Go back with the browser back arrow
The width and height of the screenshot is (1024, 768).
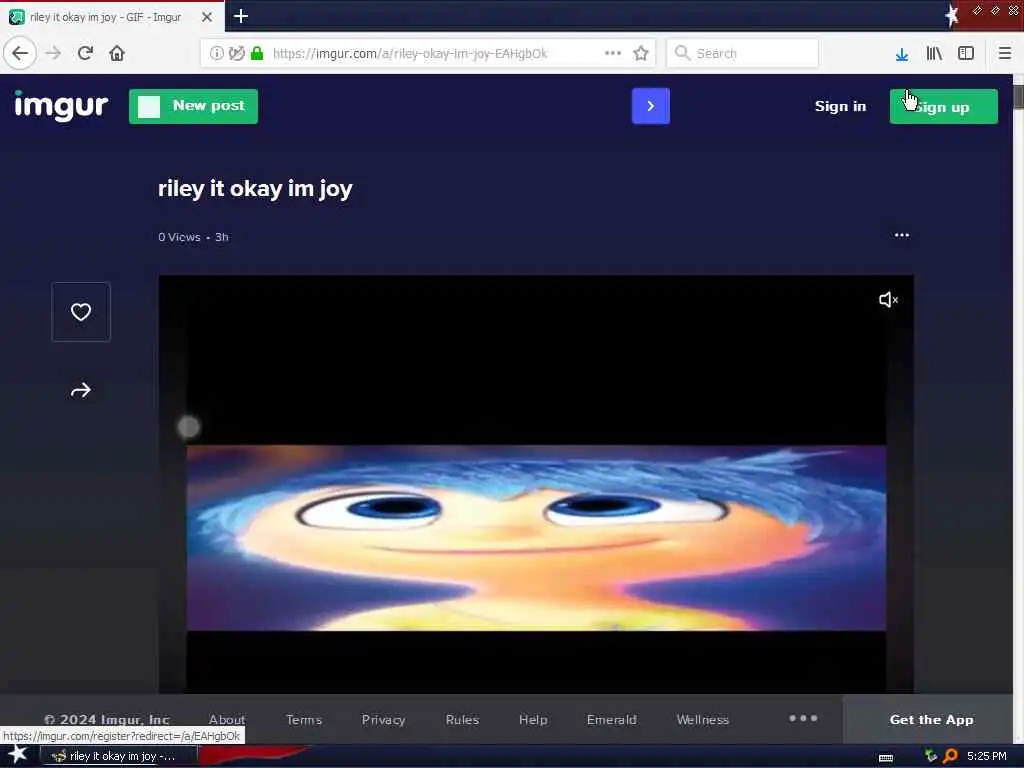[20, 53]
